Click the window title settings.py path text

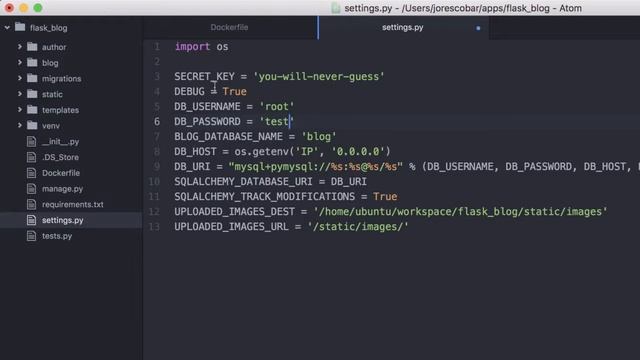[463, 8]
